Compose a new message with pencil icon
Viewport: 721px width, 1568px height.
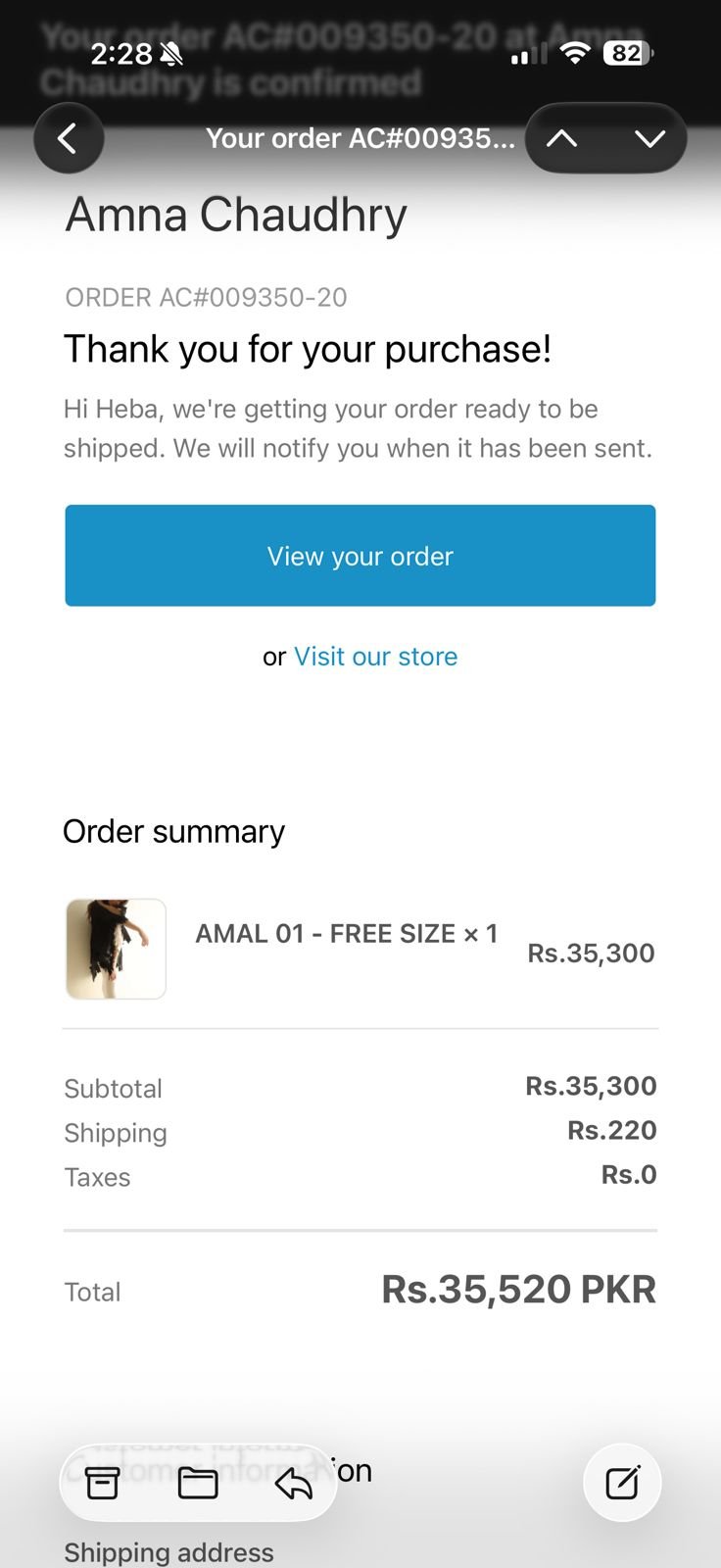tap(622, 1483)
